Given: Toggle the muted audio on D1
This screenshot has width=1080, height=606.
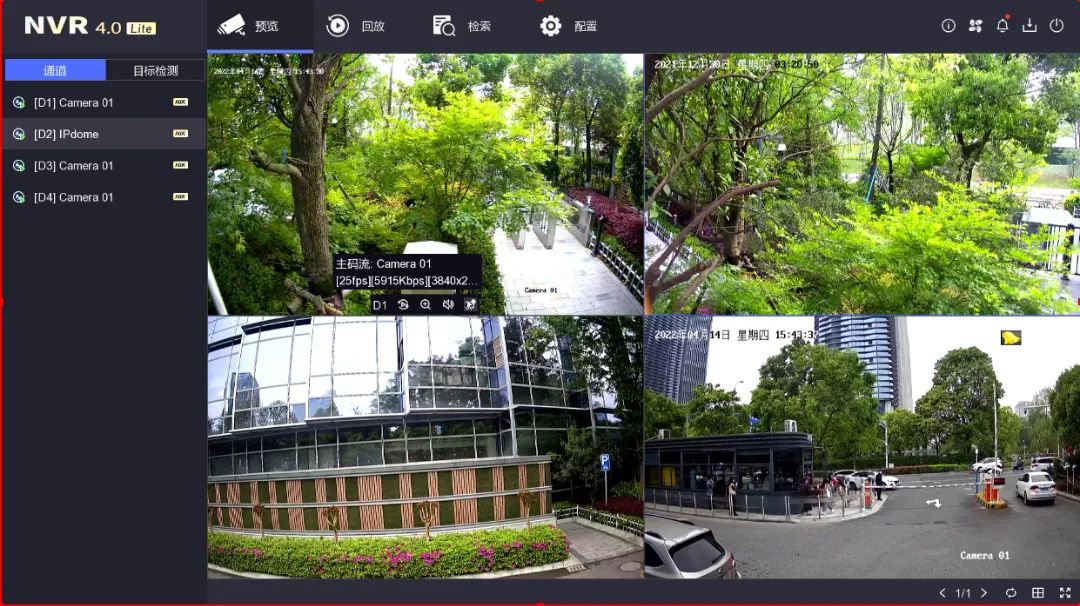Looking at the screenshot, I should click(x=448, y=305).
